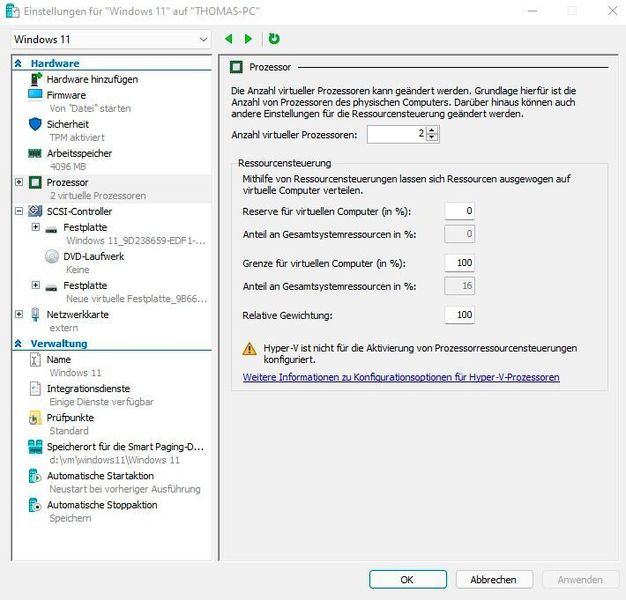Click the Relative Gewichtung field
Viewport: 626px width, 600px height.
click(x=460, y=315)
